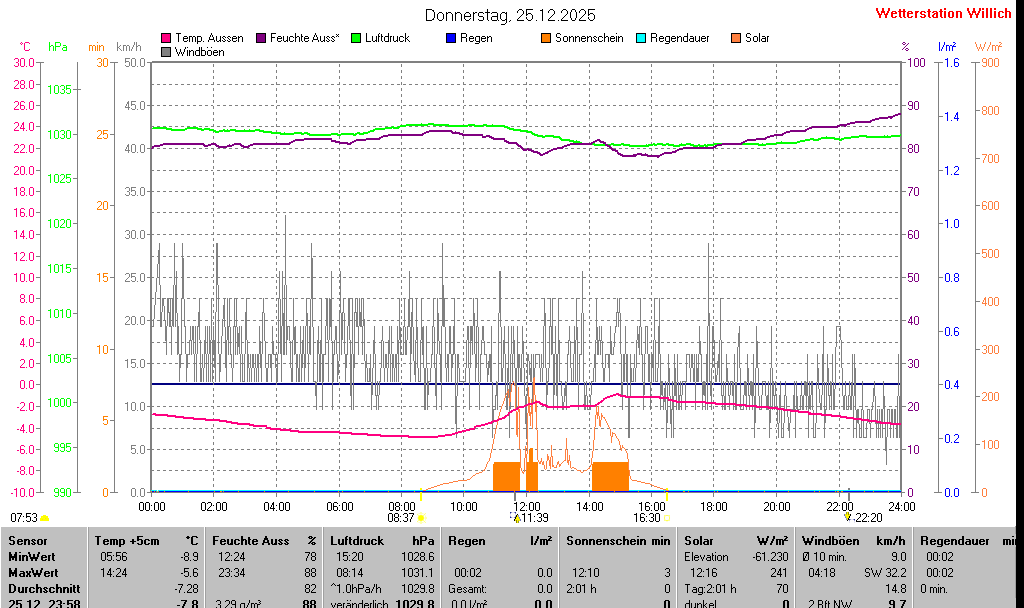
Task: Click the blue Regen legend swatch
Action: click(451, 38)
